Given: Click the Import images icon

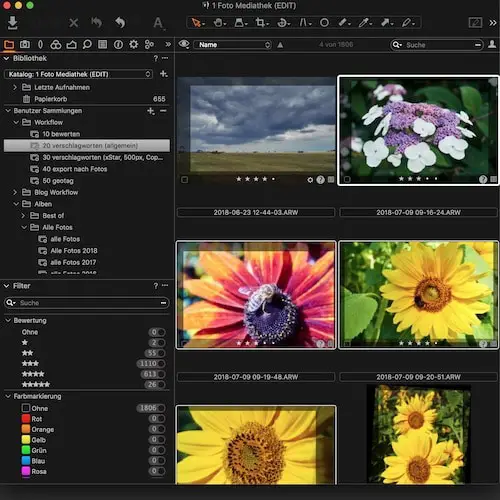Looking at the screenshot, I should tap(12, 23).
